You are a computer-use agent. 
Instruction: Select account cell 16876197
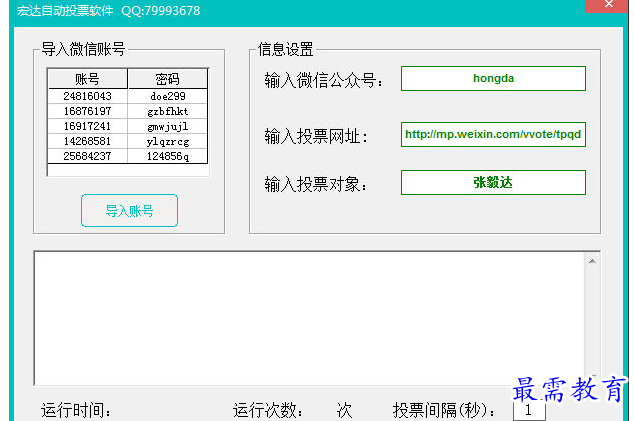pyautogui.click(x=87, y=111)
